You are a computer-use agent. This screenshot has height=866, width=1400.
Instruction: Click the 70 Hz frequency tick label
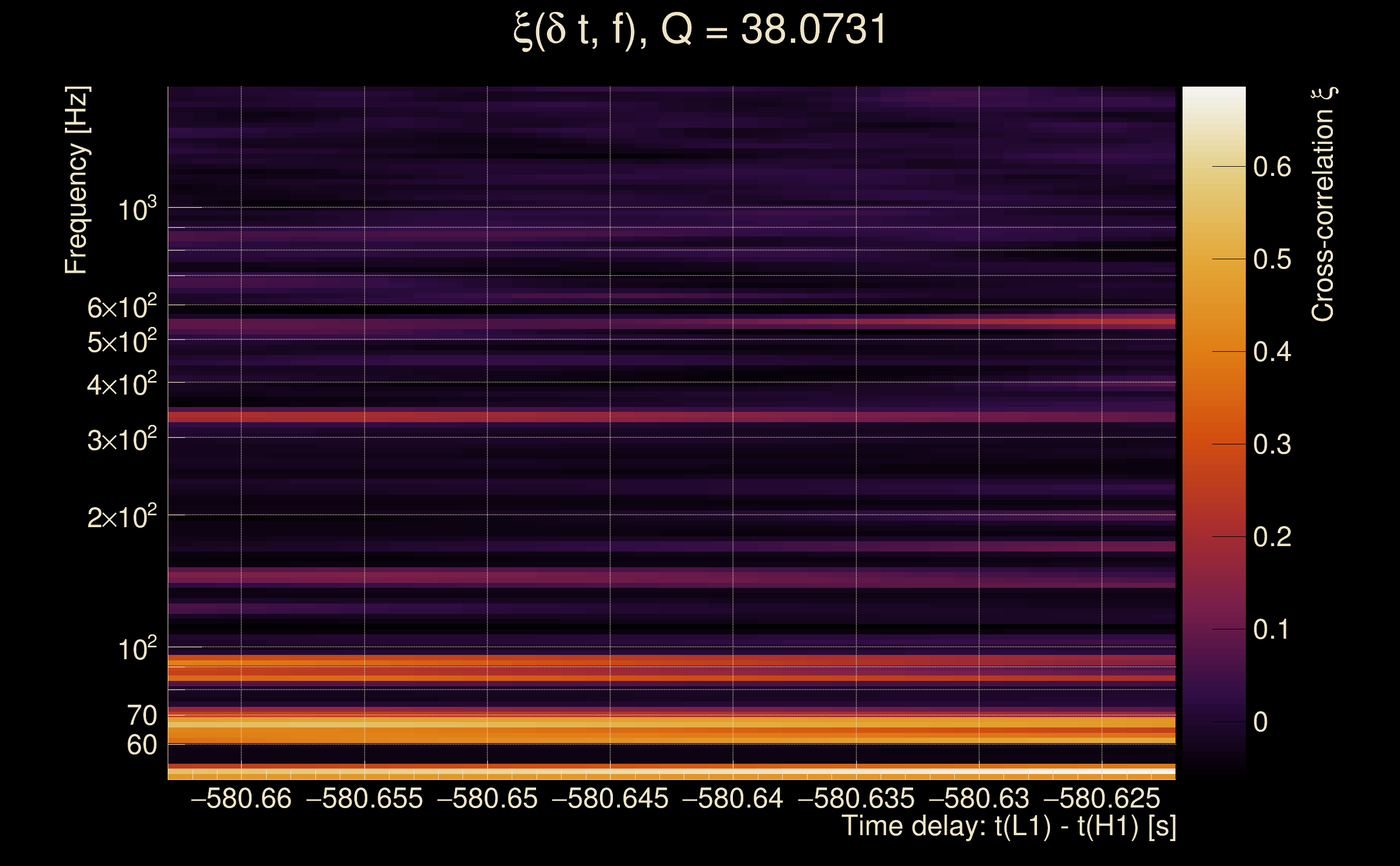tap(141, 716)
